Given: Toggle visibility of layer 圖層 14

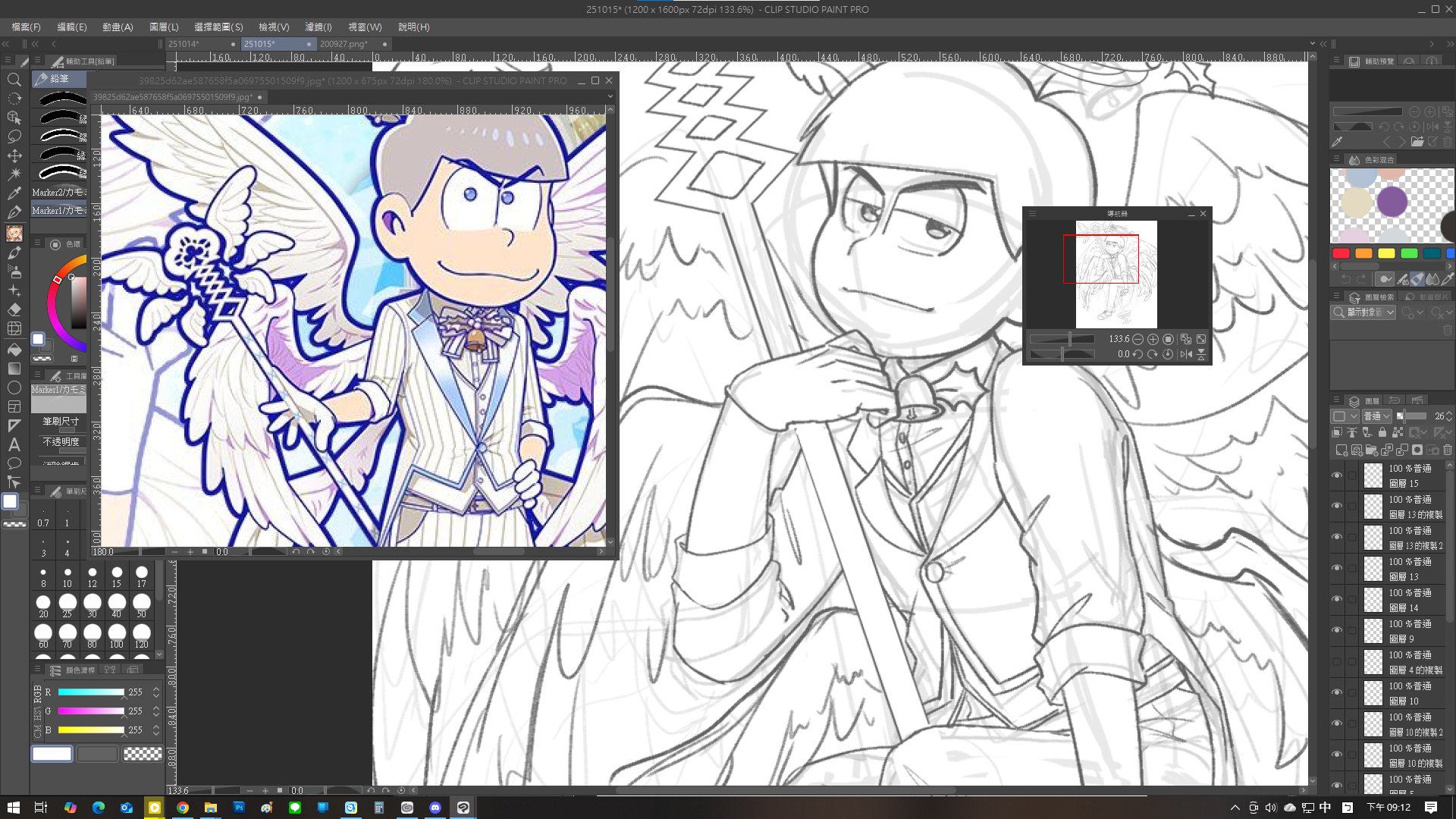Looking at the screenshot, I should (x=1337, y=600).
